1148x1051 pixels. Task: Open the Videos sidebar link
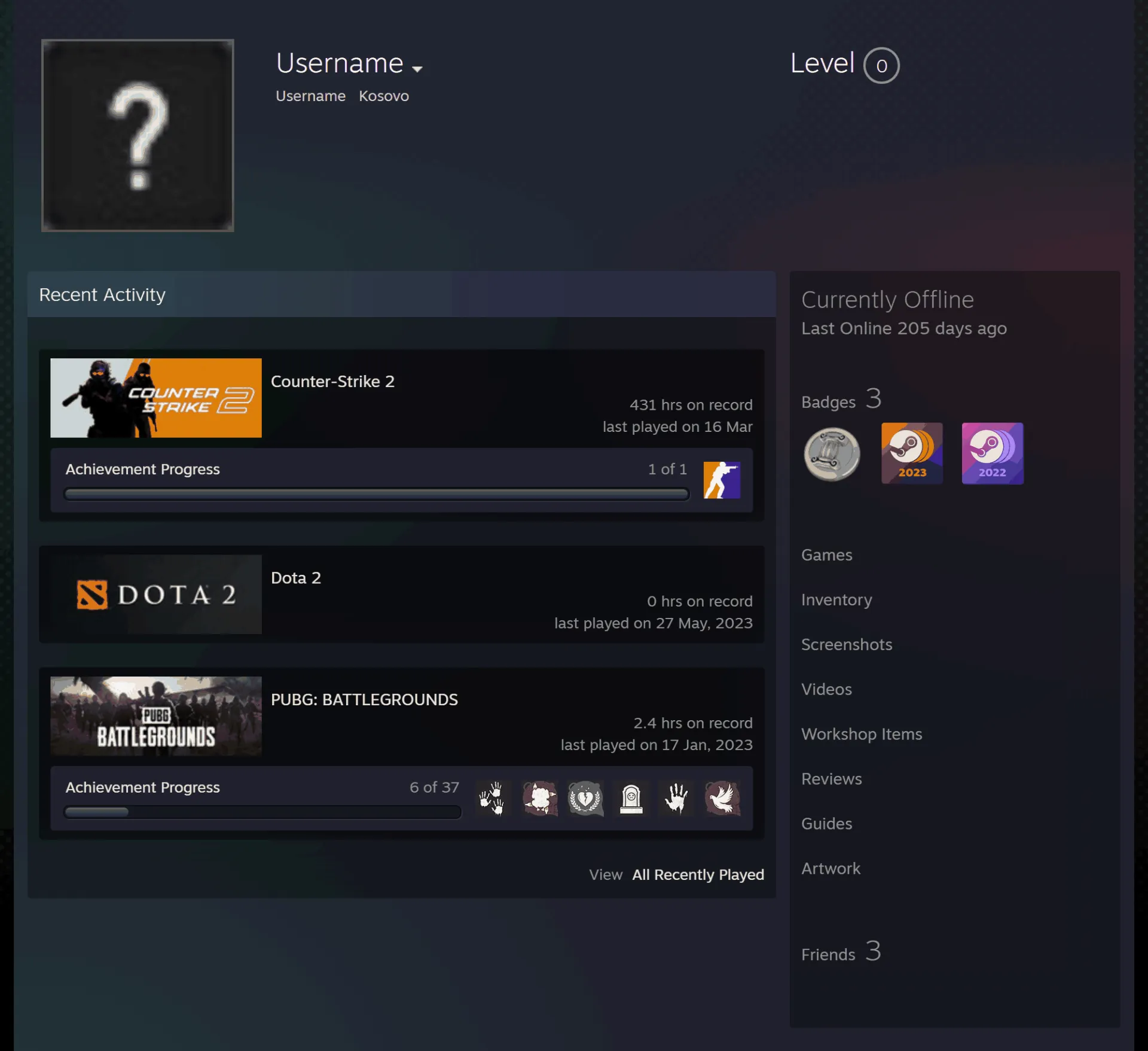tap(826, 690)
